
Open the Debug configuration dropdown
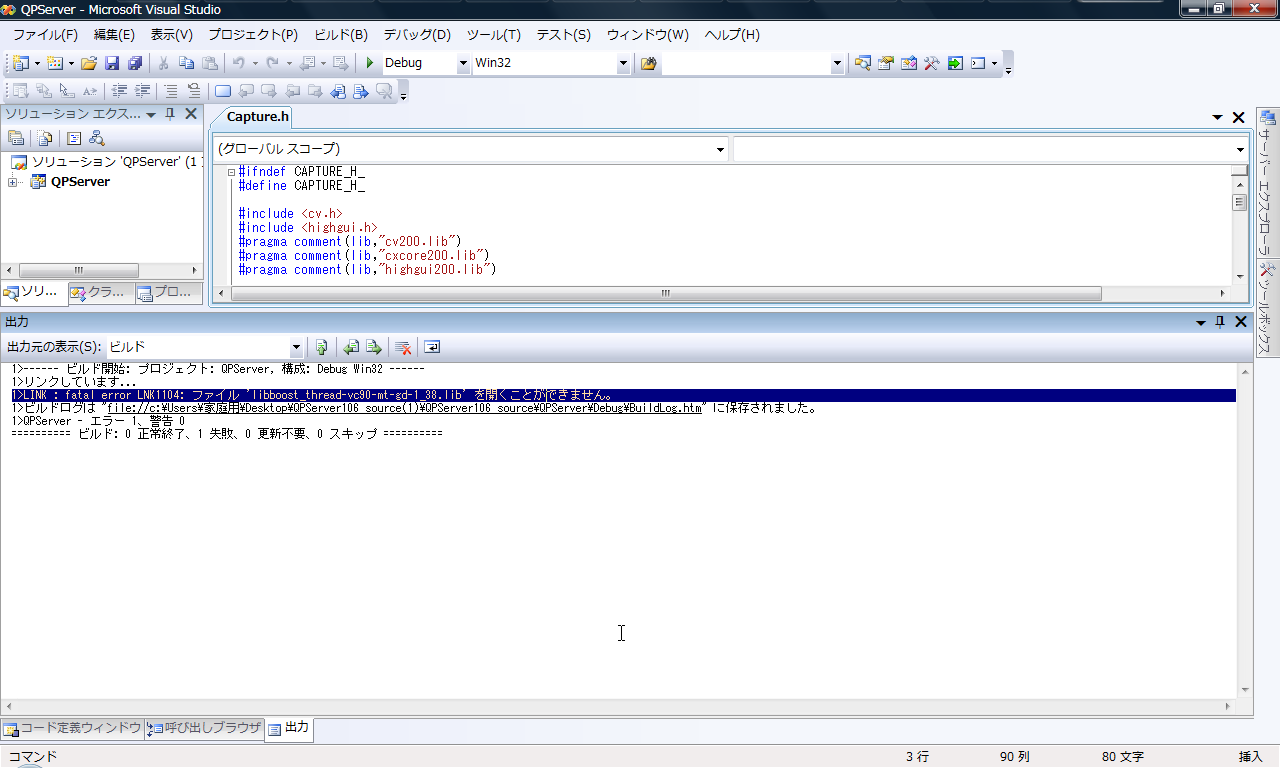click(x=462, y=63)
